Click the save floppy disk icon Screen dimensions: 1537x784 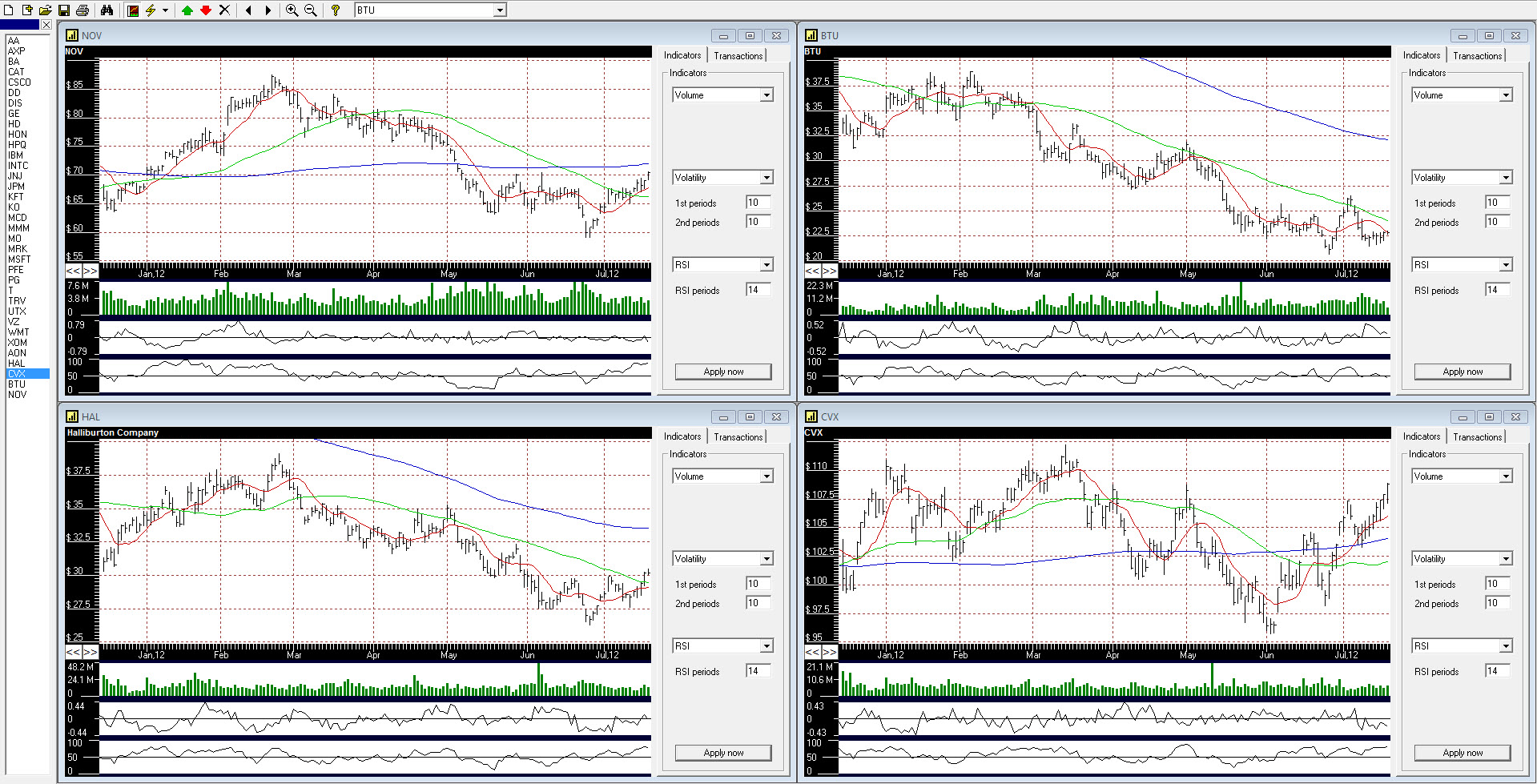coord(64,10)
